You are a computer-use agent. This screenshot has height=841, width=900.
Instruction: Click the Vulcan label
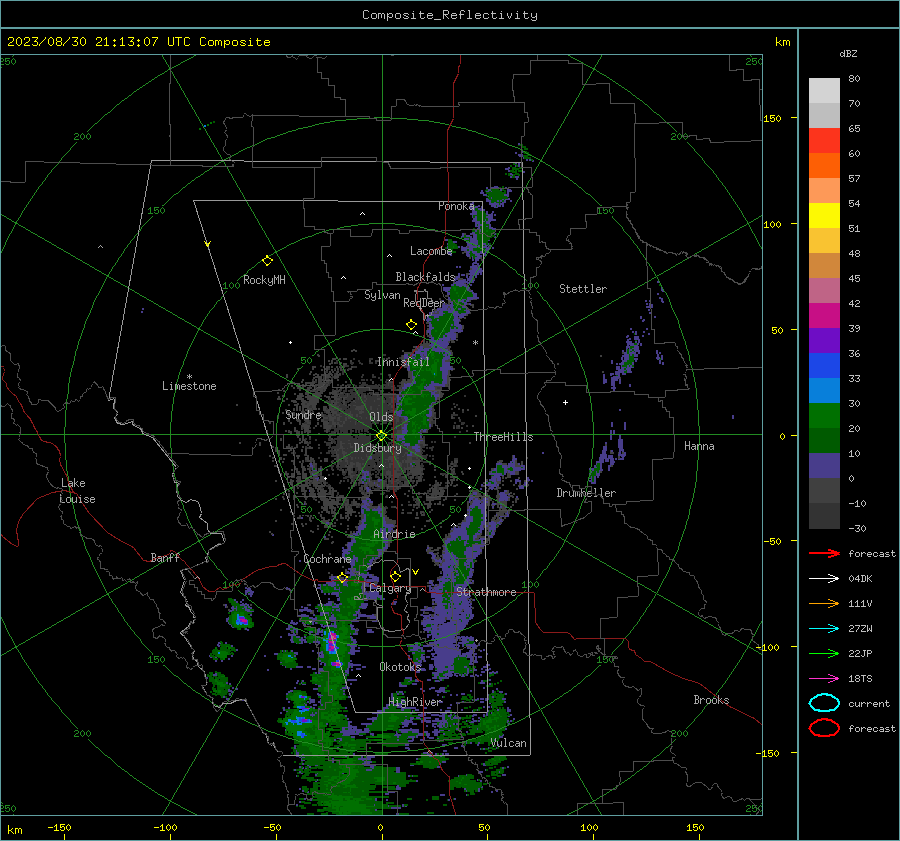509,743
